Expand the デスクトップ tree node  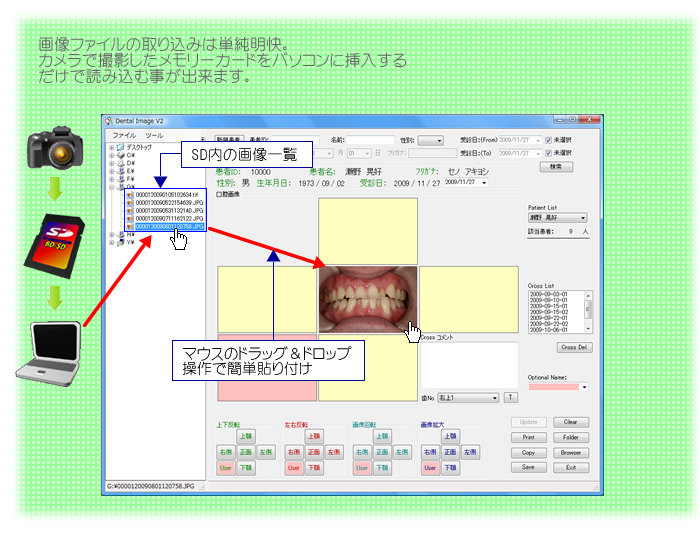click(111, 147)
